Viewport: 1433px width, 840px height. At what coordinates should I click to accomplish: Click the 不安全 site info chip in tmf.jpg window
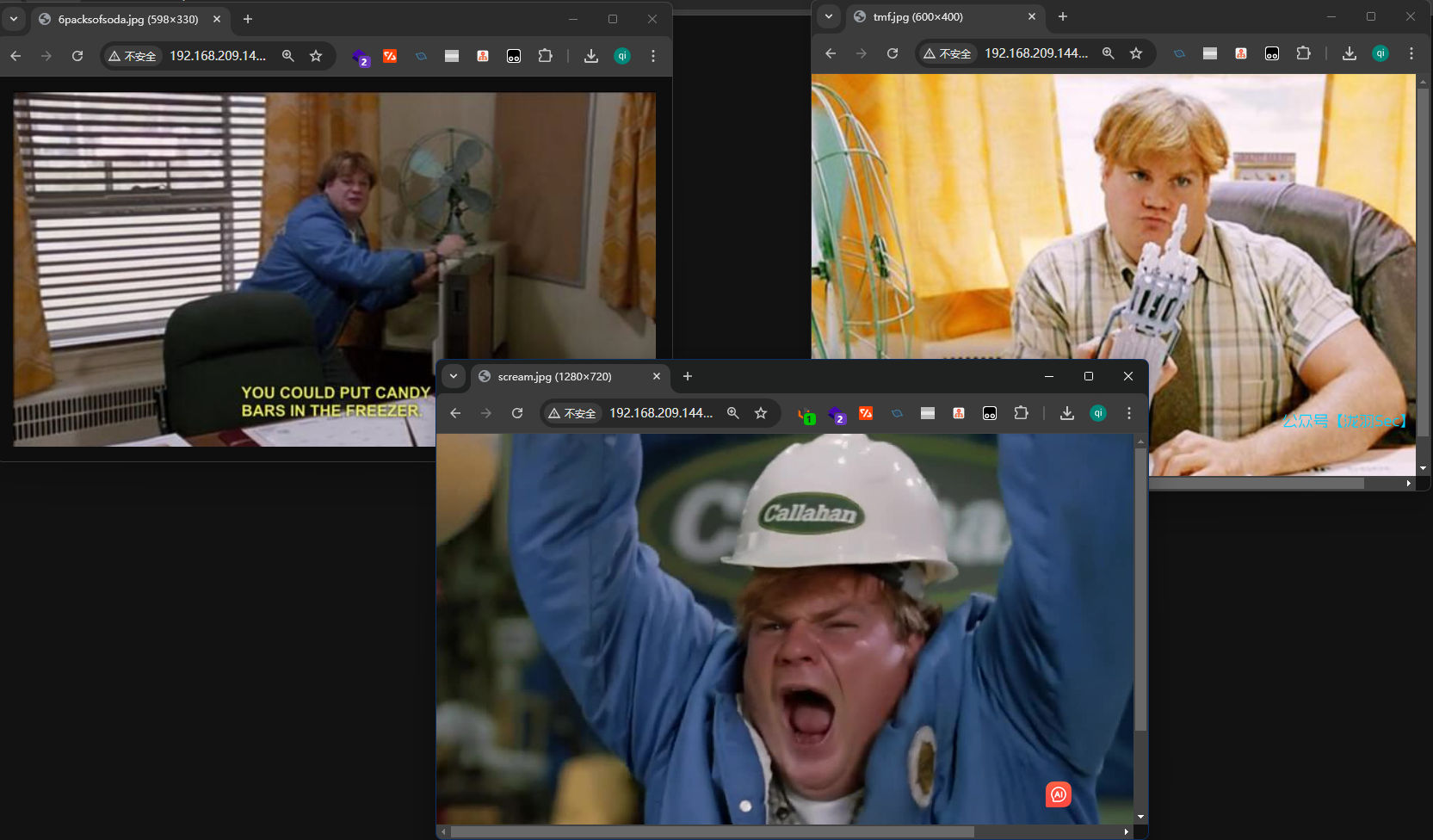pos(947,53)
